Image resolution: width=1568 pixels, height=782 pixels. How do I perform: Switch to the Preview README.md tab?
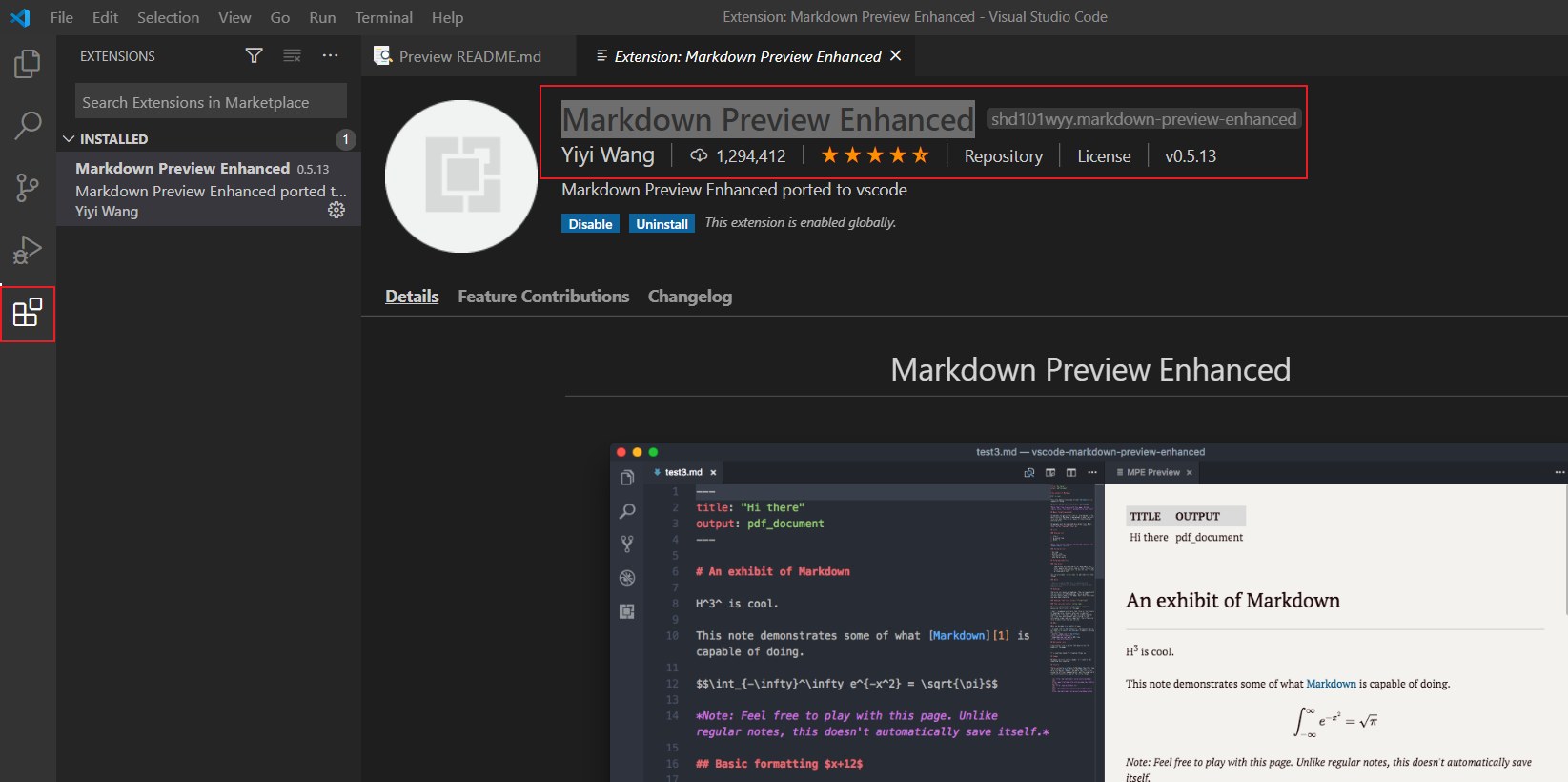[469, 56]
